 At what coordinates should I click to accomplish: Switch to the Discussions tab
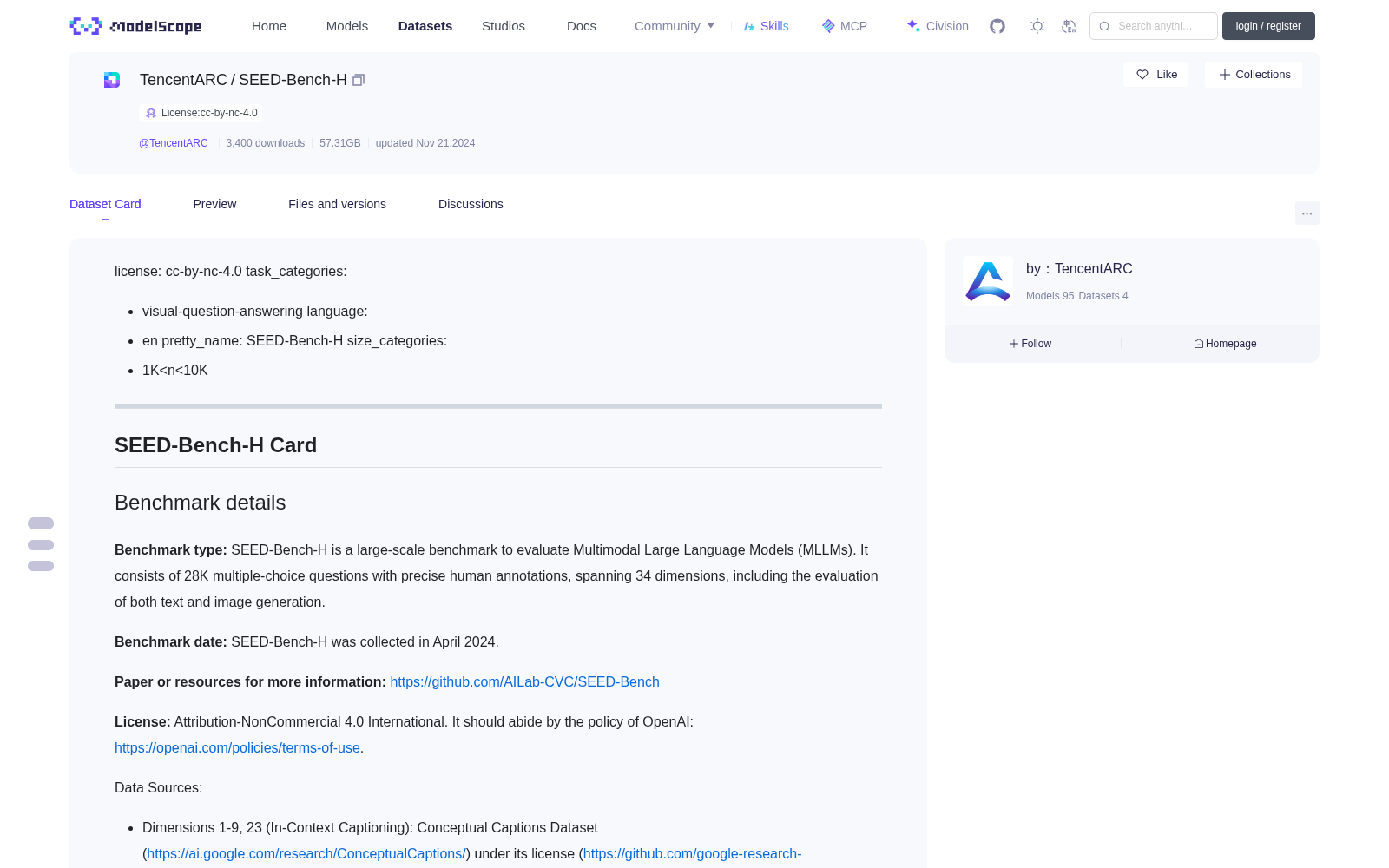coord(471,204)
